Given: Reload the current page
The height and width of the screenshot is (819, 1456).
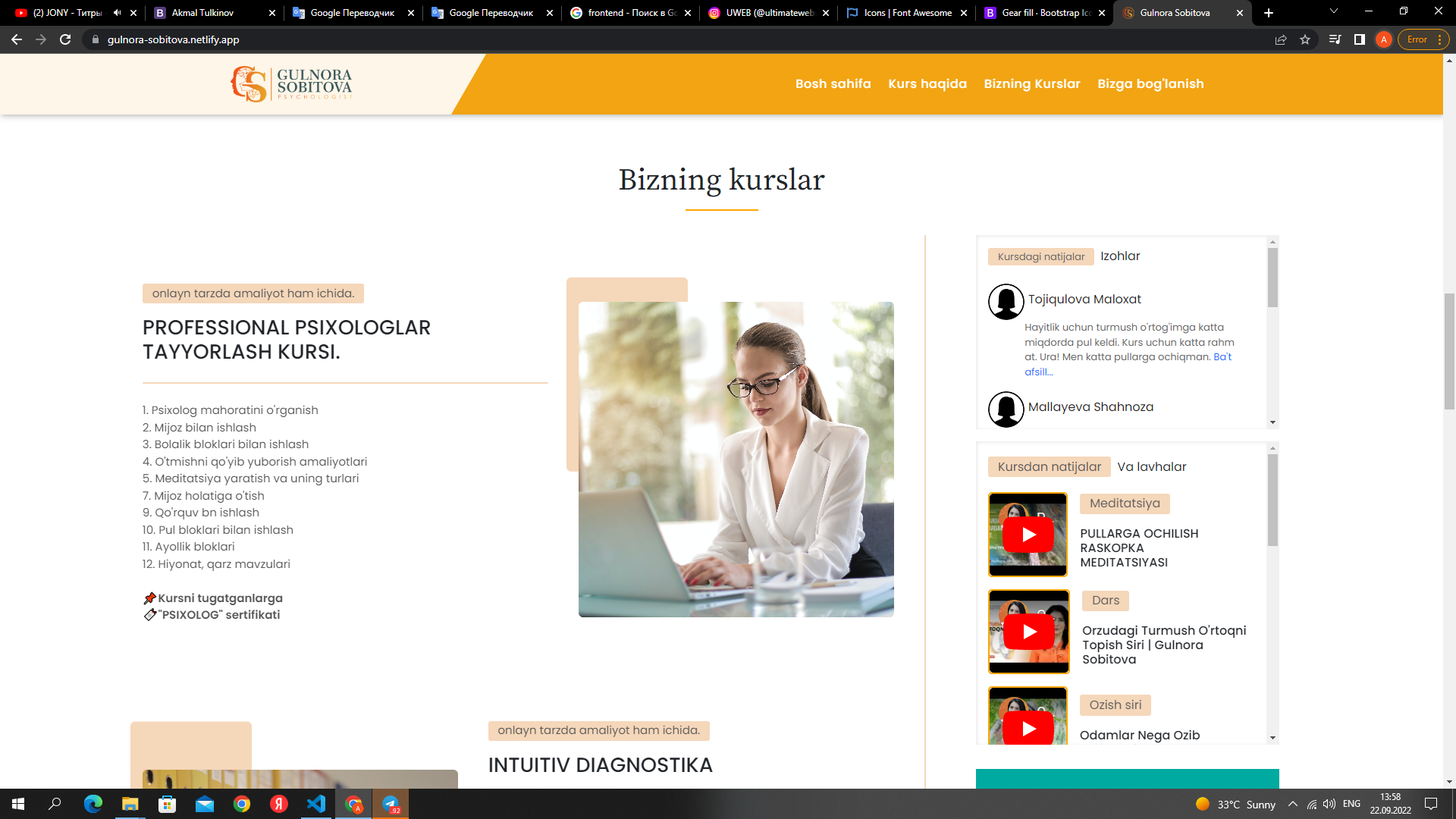Looking at the screenshot, I should pyautogui.click(x=65, y=39).
